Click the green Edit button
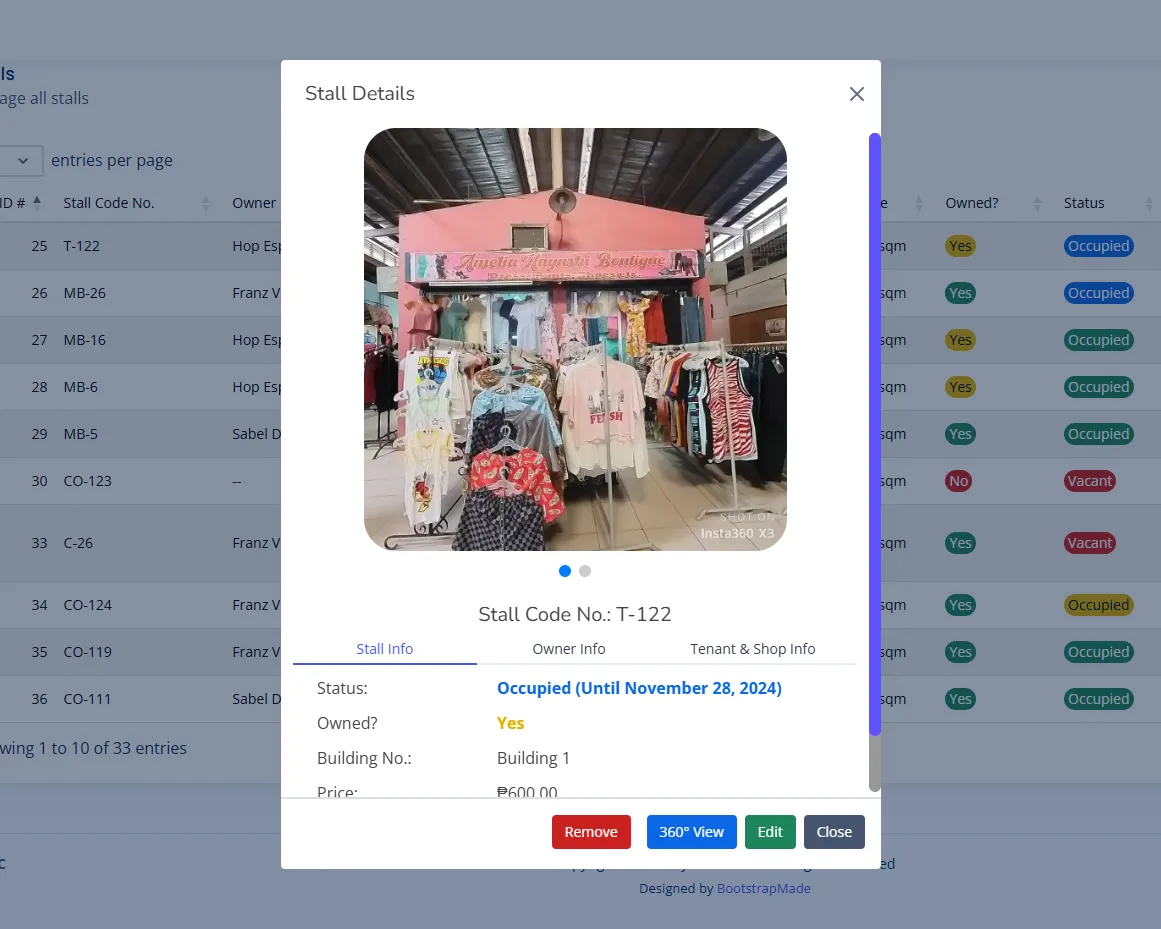Screen dimensions: 1161x929 (770, 832)
